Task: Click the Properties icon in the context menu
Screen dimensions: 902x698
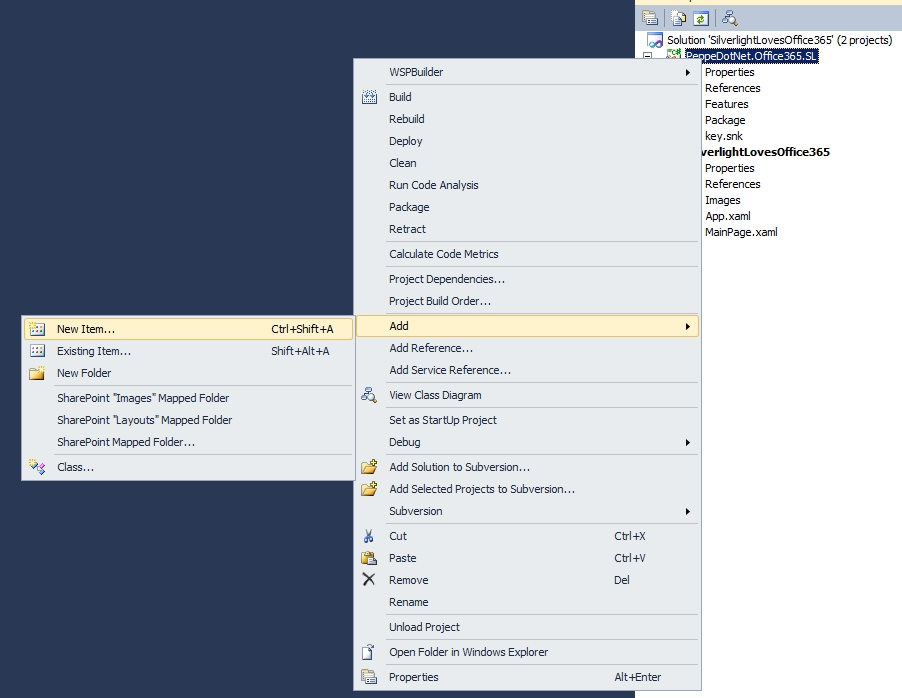Action: point(369,677)
